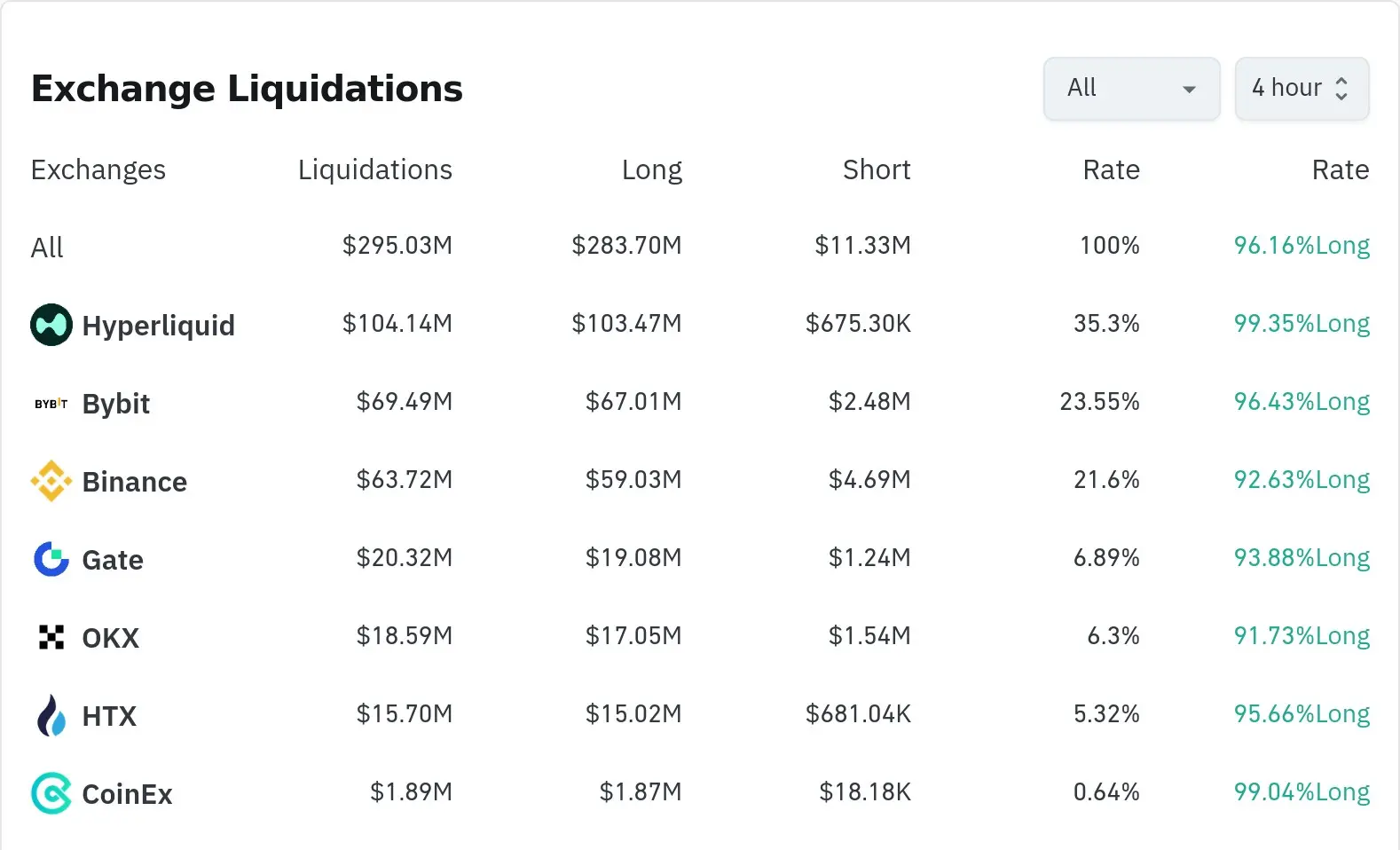
Task: Click the Bybit logo icon
Action: click(51, 404)
